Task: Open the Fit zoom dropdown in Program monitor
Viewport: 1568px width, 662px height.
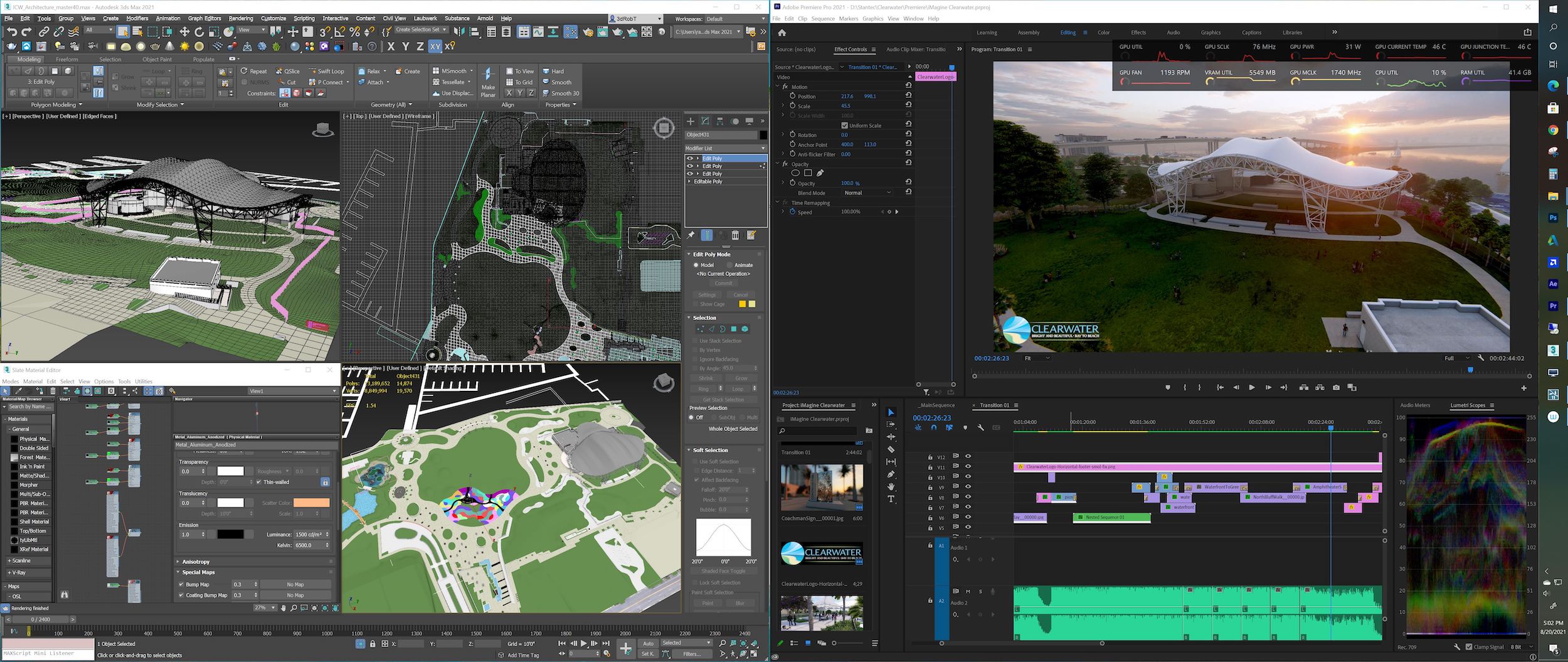Action: click(x=1037, y=358)
